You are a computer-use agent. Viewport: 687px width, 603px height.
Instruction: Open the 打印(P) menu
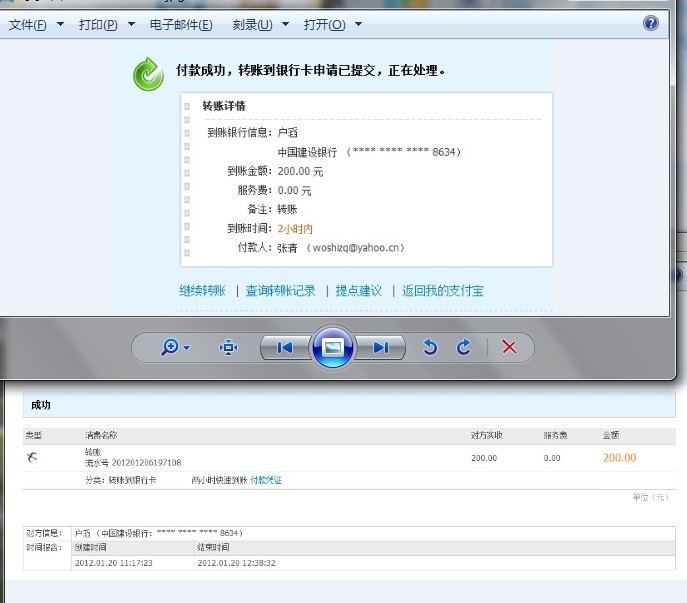tap(98, 25)
